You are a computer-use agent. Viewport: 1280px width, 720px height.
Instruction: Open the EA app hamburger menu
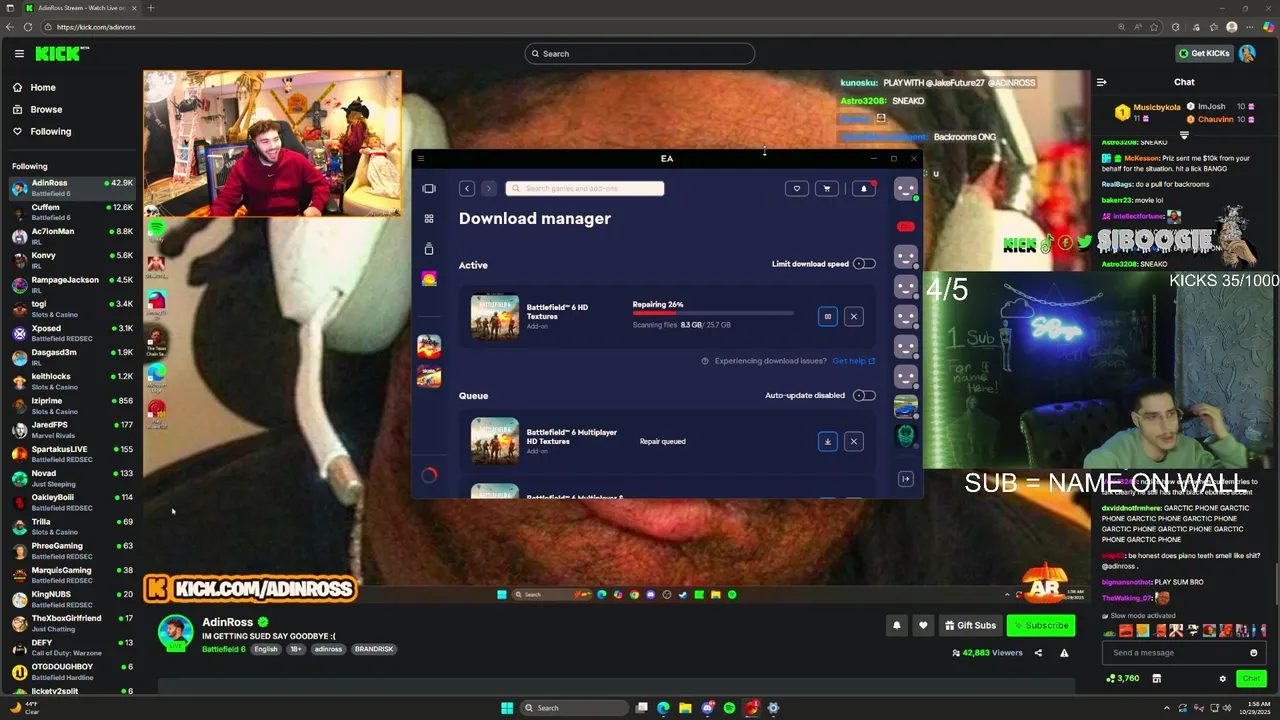click(x=421, y=159)
